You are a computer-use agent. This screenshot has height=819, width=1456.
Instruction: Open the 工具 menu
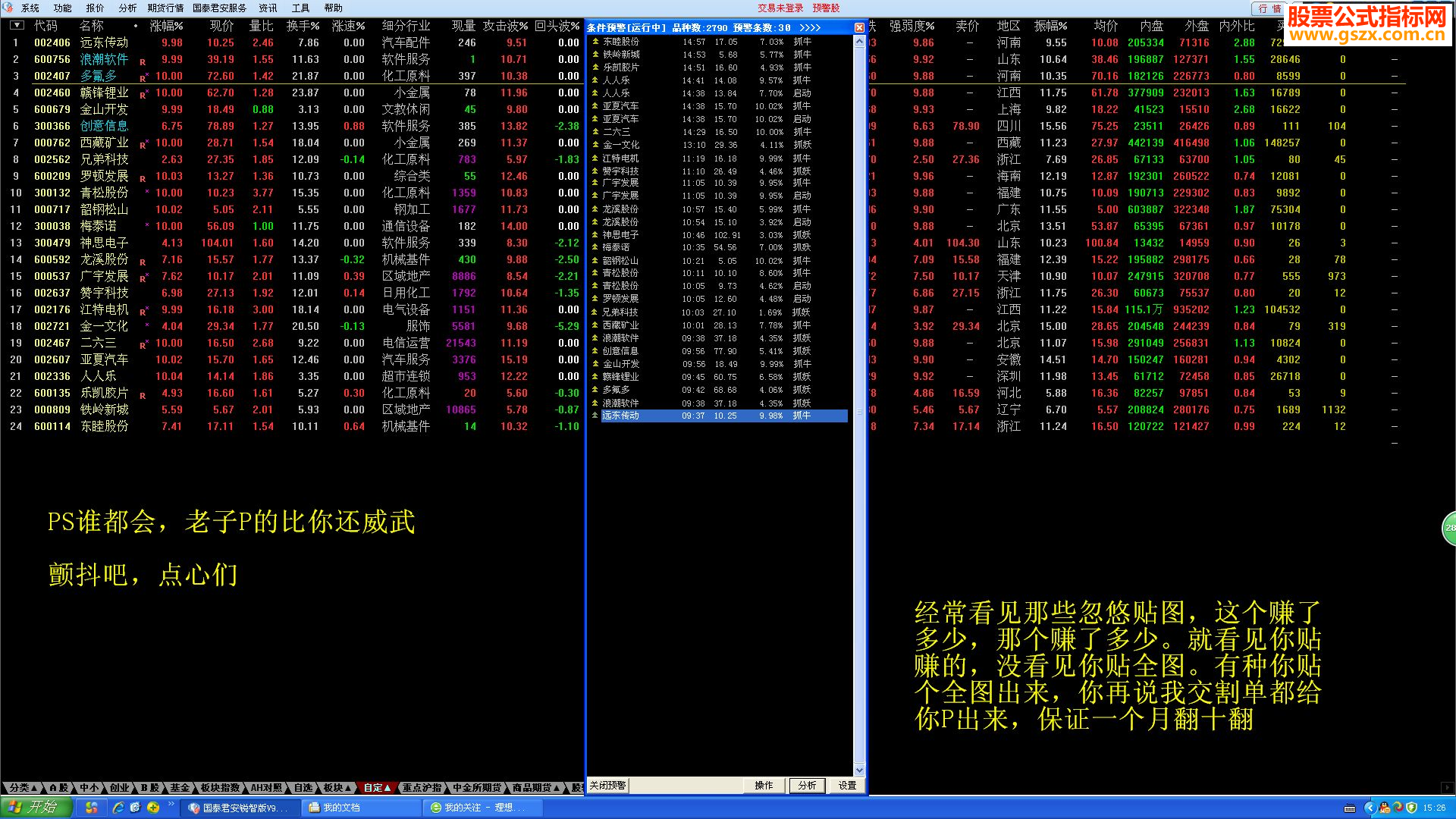tap(301, 8)
